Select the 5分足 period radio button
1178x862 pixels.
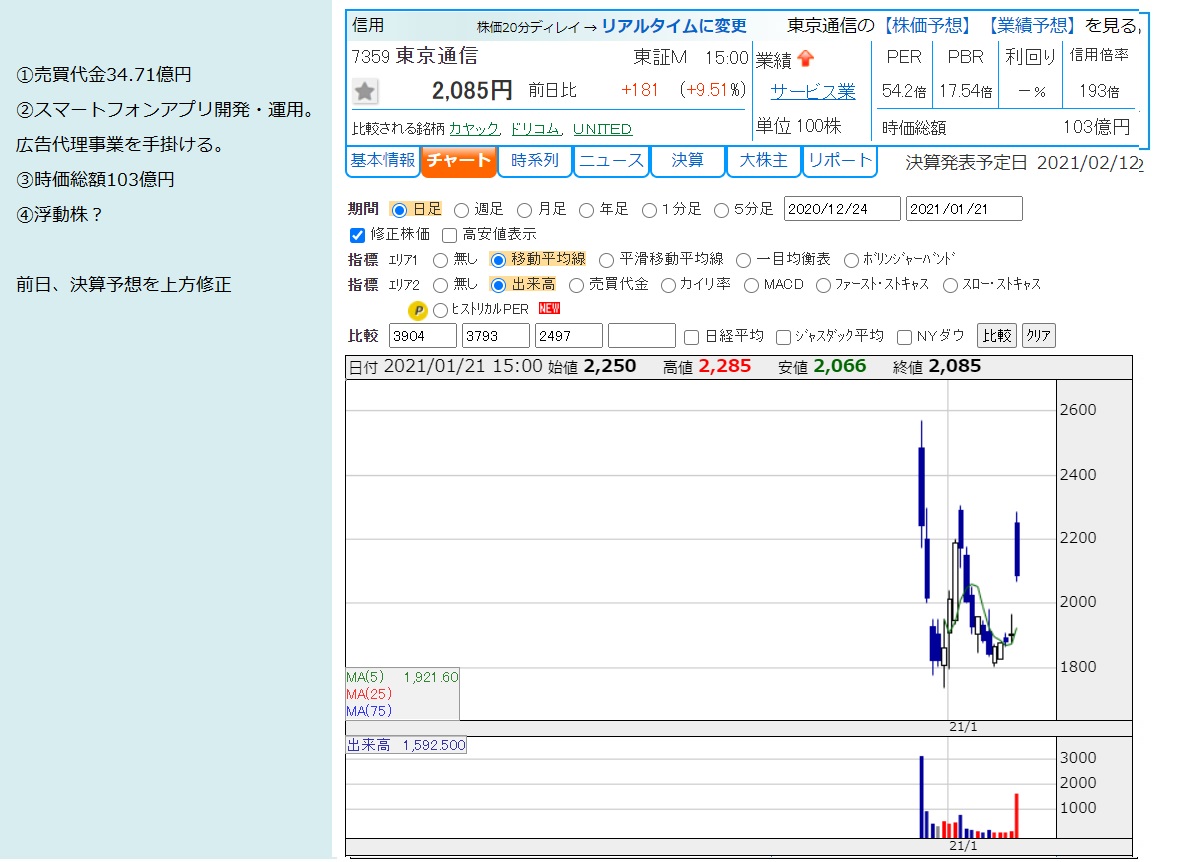coord(721,210)
